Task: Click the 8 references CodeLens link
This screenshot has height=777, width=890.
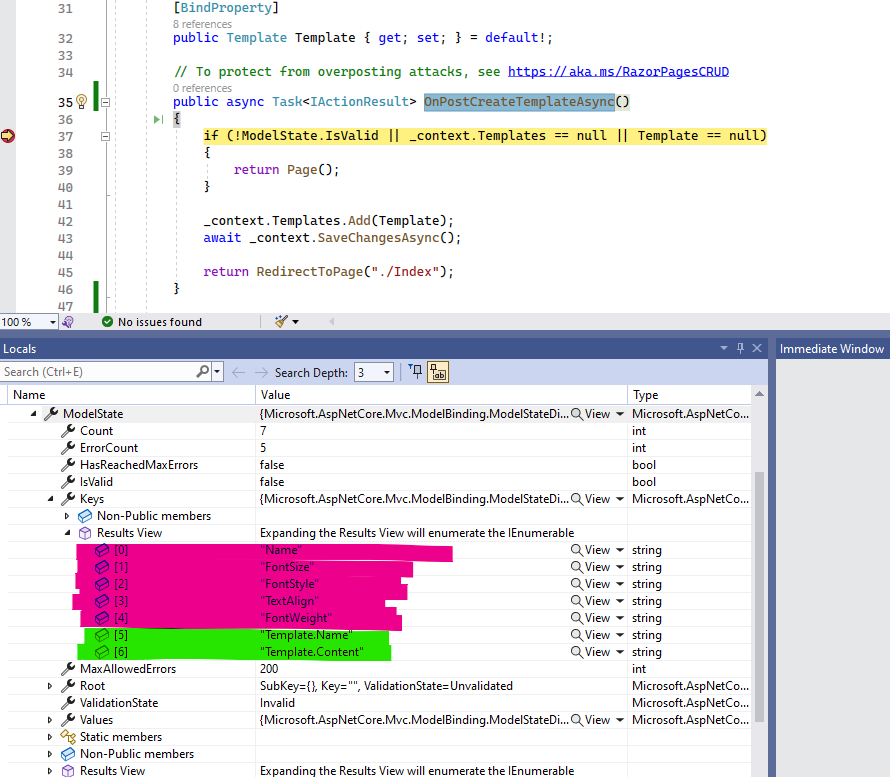Action: click(202, 23)
